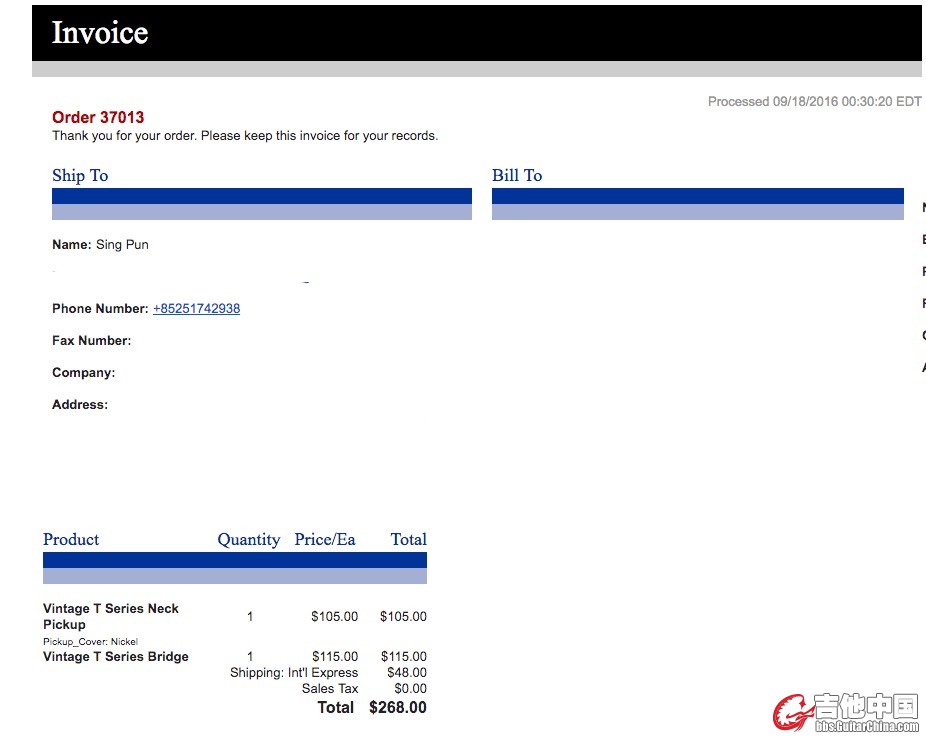Select the Vintage T Series Bridge item

point(115,657)
